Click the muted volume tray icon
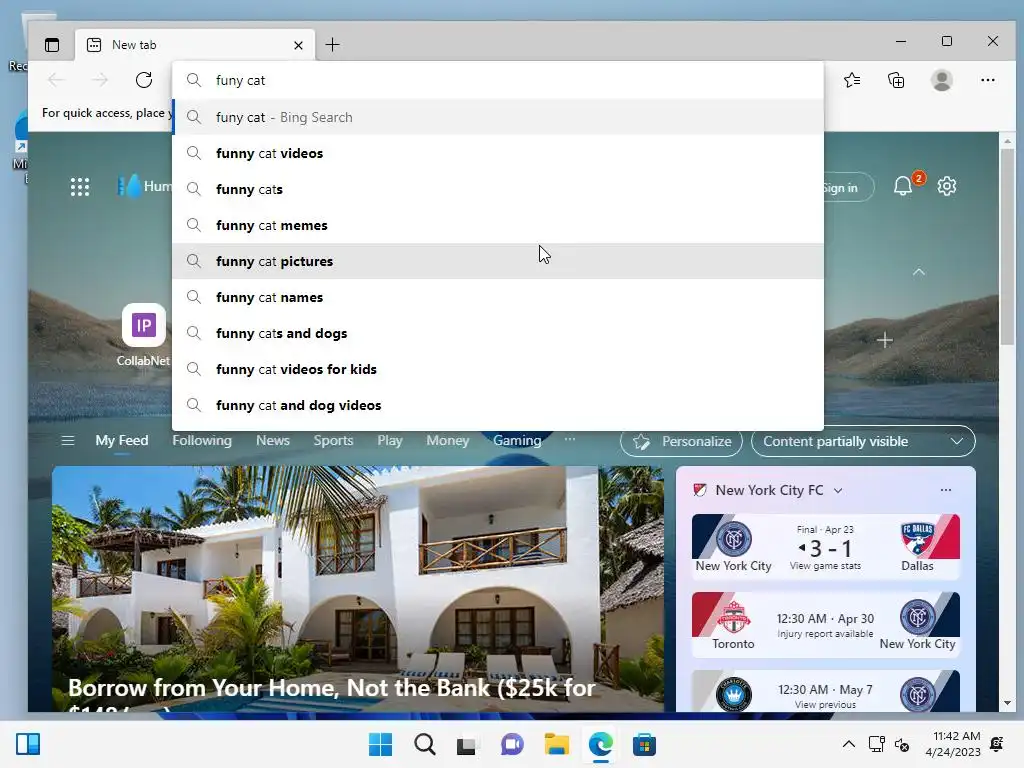The image size is (1024, 768). click(x=902, y=744)
